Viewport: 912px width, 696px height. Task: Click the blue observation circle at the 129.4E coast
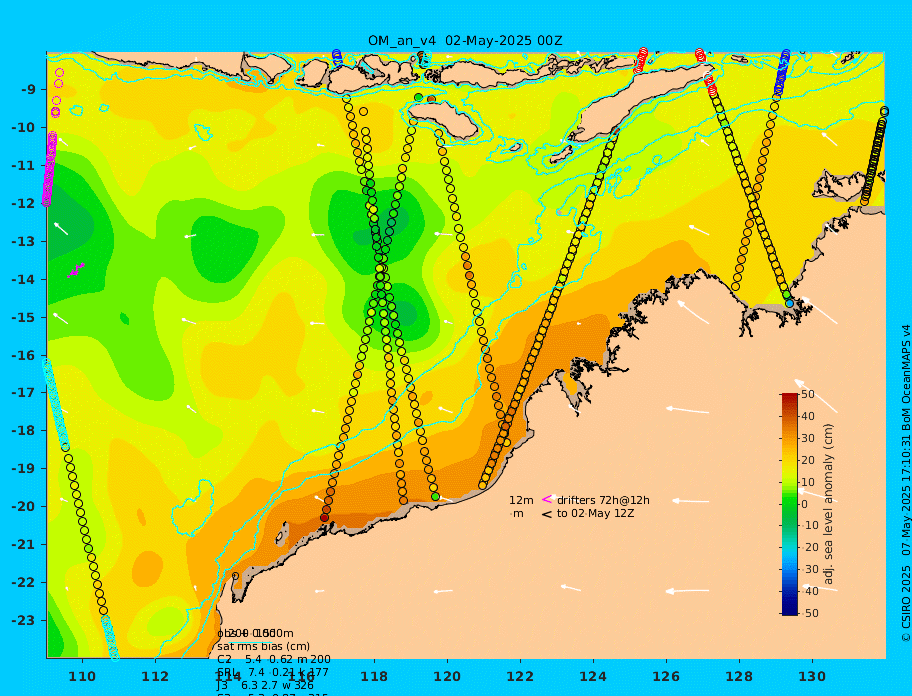click(789, 303)
